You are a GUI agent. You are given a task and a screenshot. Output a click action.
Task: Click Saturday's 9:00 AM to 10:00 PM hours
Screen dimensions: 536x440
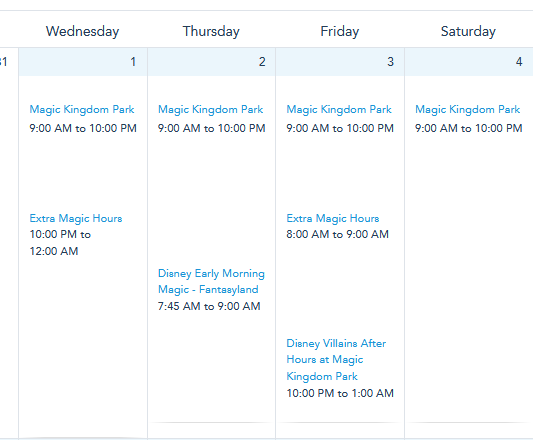(469, 128)
